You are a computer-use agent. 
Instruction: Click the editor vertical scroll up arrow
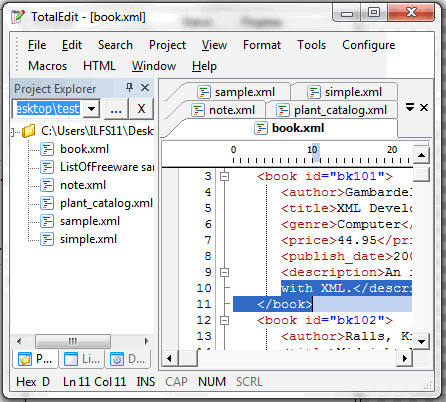421,155
